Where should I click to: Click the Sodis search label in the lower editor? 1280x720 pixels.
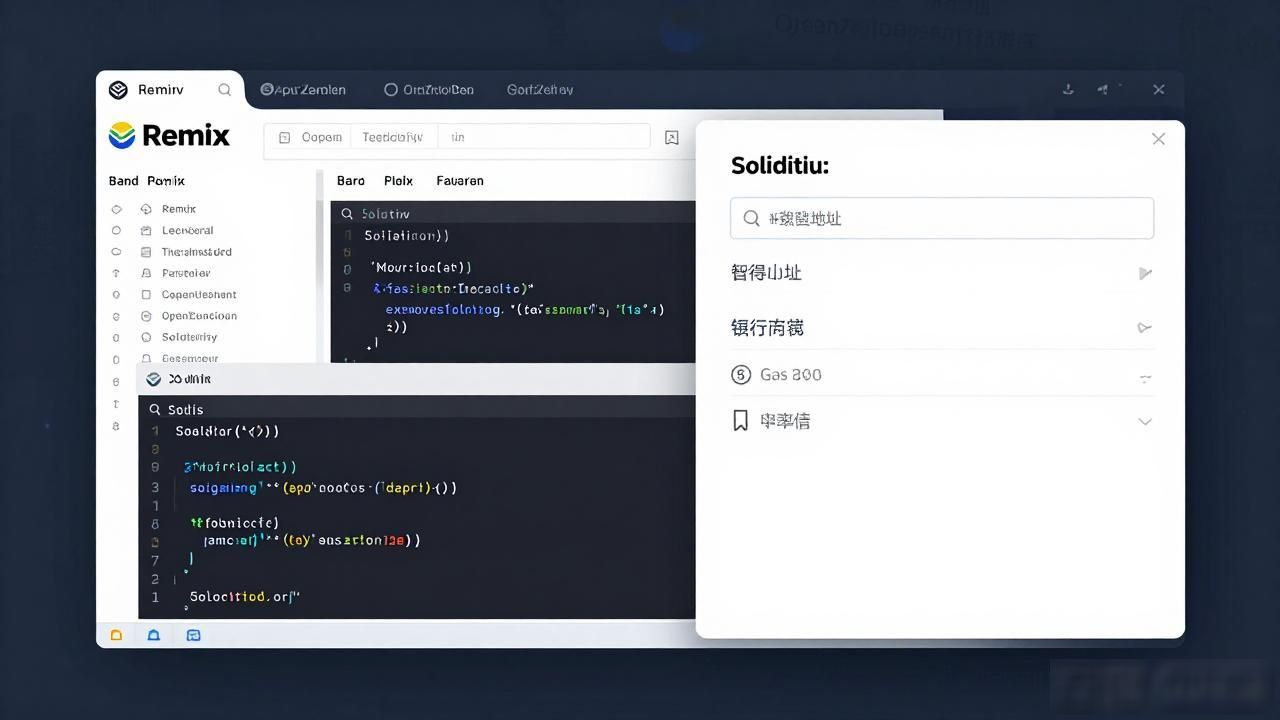pos(186,410)
